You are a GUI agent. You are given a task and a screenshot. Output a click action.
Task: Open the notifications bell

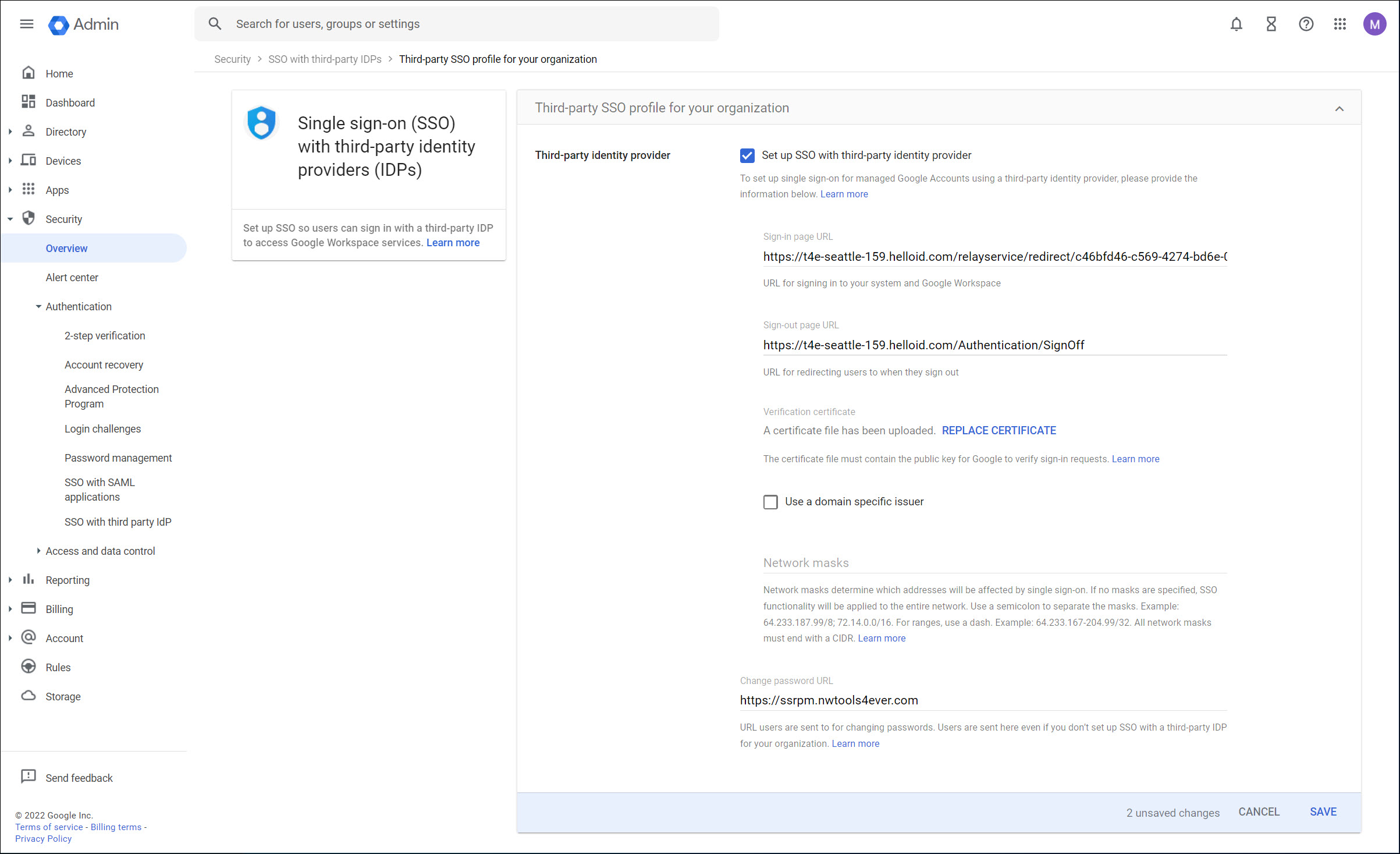[1236, 24]
